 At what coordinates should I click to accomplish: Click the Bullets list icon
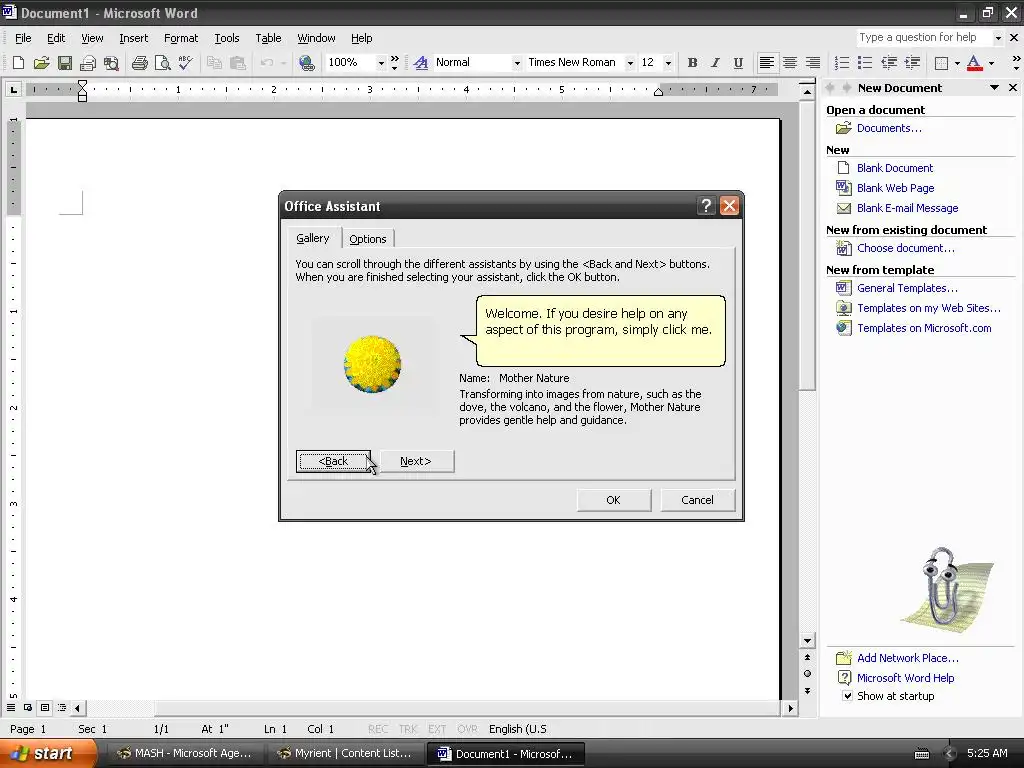(865, 63)
